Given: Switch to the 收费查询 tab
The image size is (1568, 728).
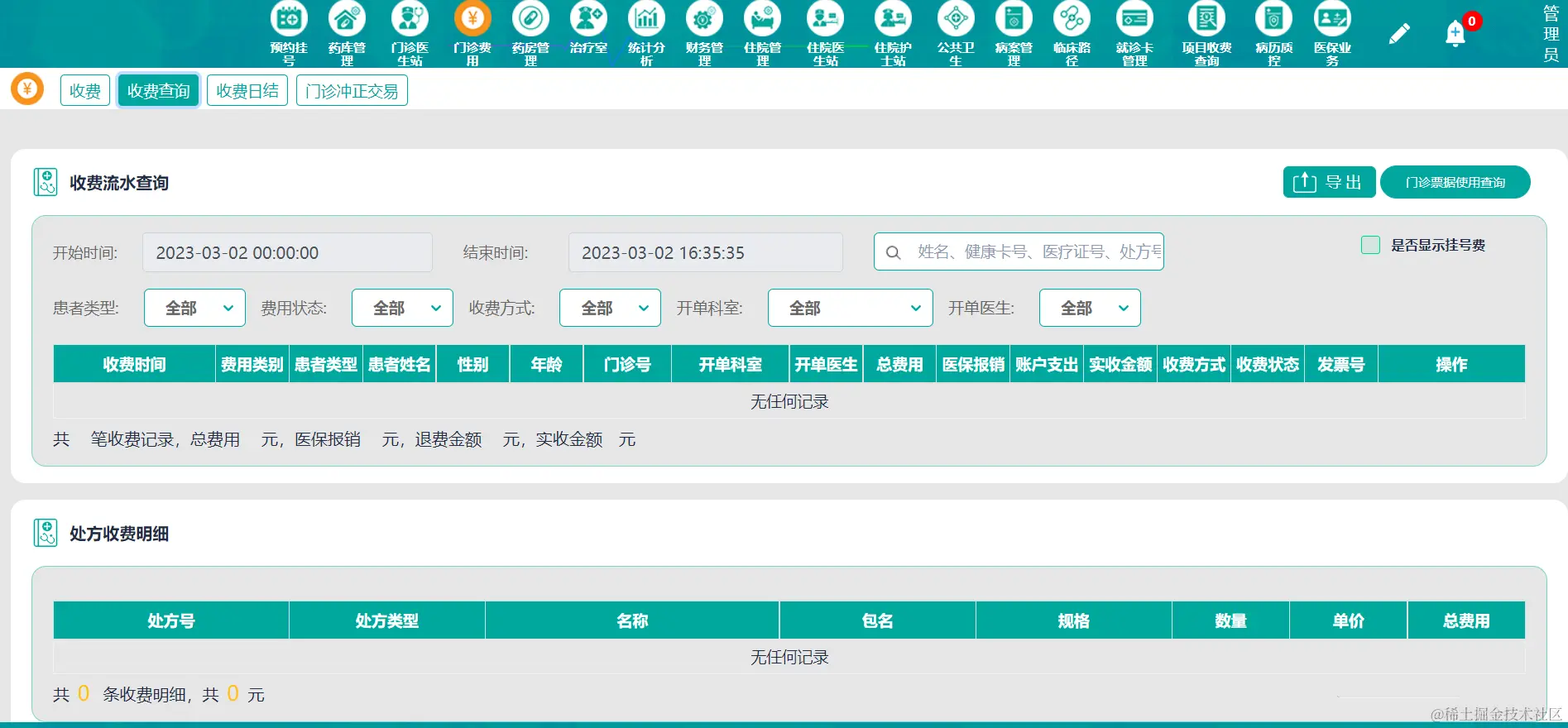Looking at the screenshot, I should point(159,90).
